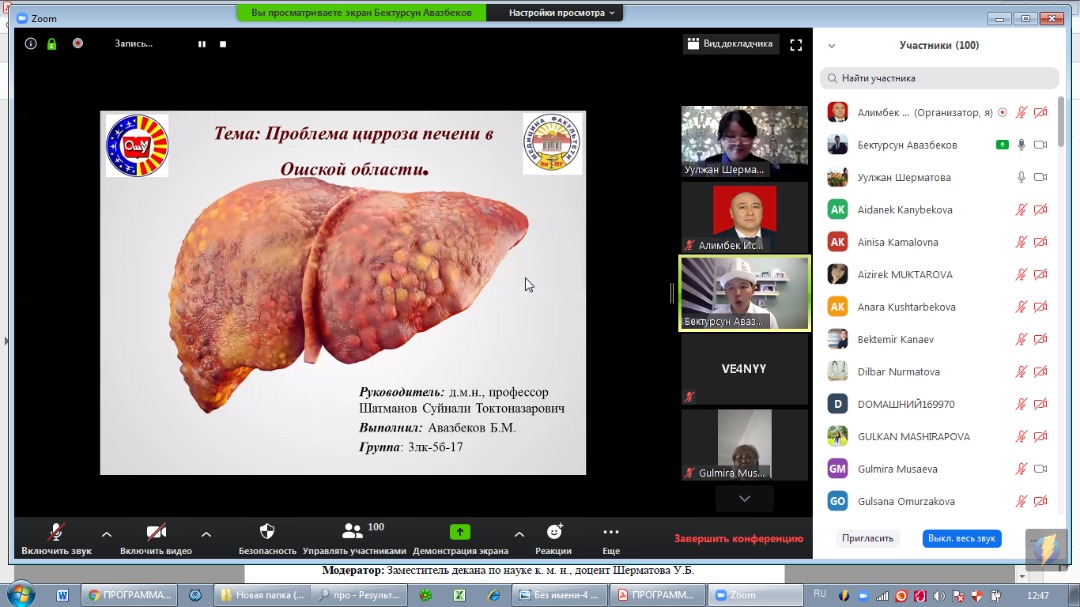This screenshot has width=1080, height=607.
Task: Click the AK avatar of Aidanek Kanybekova
Action: 838,209
